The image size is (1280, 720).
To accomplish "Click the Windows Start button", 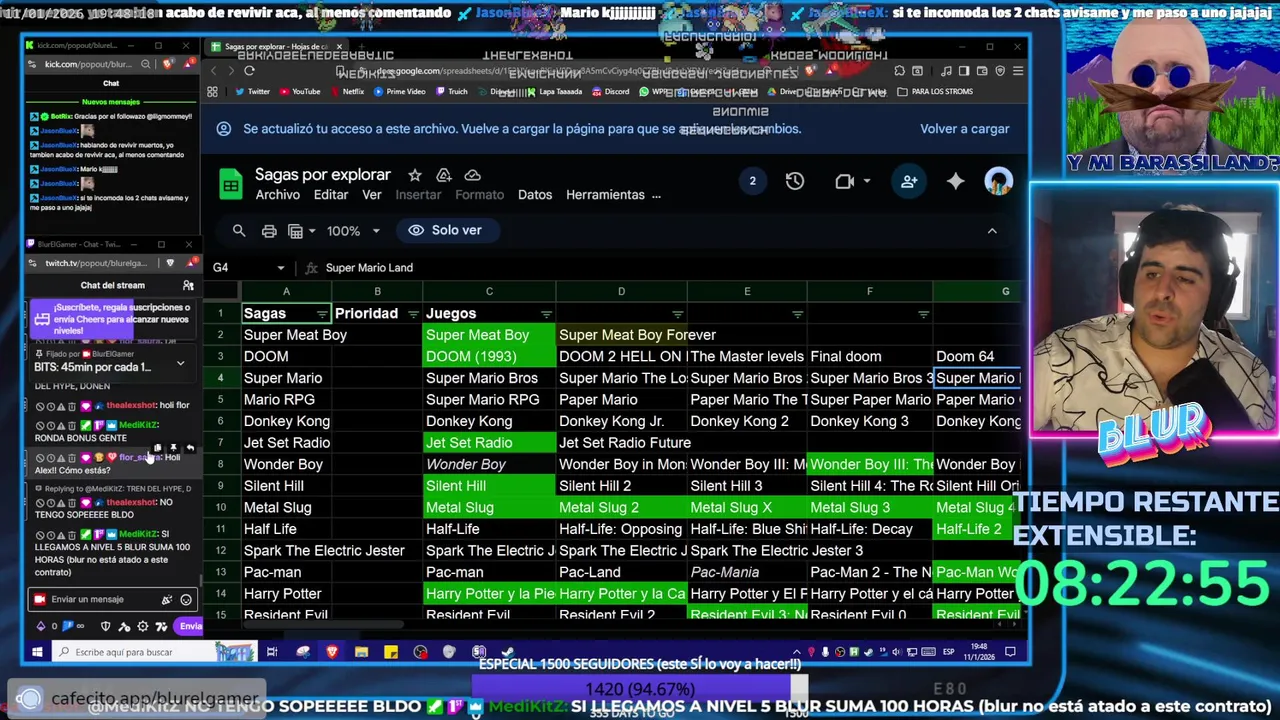I will [x=37, y=652].
